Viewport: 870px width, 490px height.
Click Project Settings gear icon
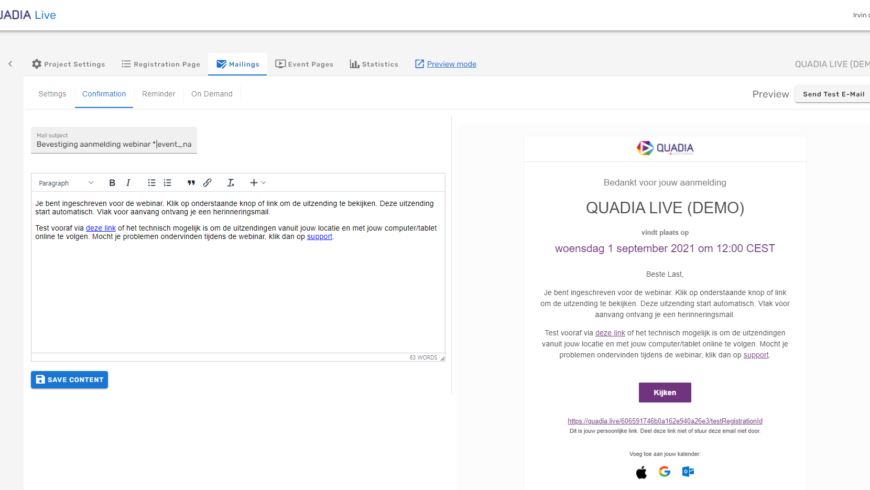[37, 64]
